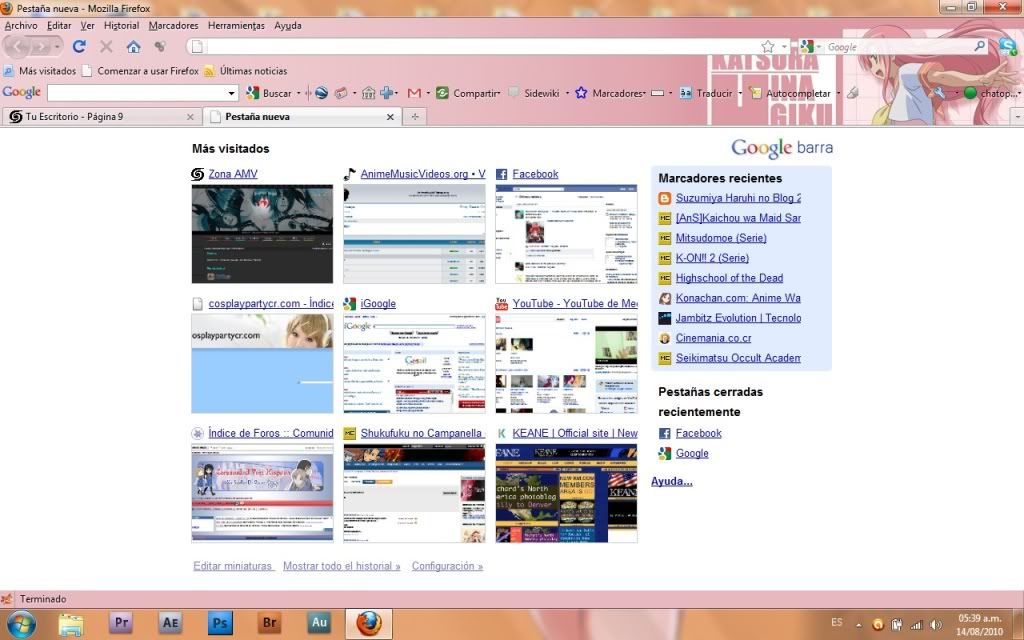Click Mostrar todo el historial link
Viewport: 1024px width, 640px height.
pyautogui.click(x=342, y=566)
